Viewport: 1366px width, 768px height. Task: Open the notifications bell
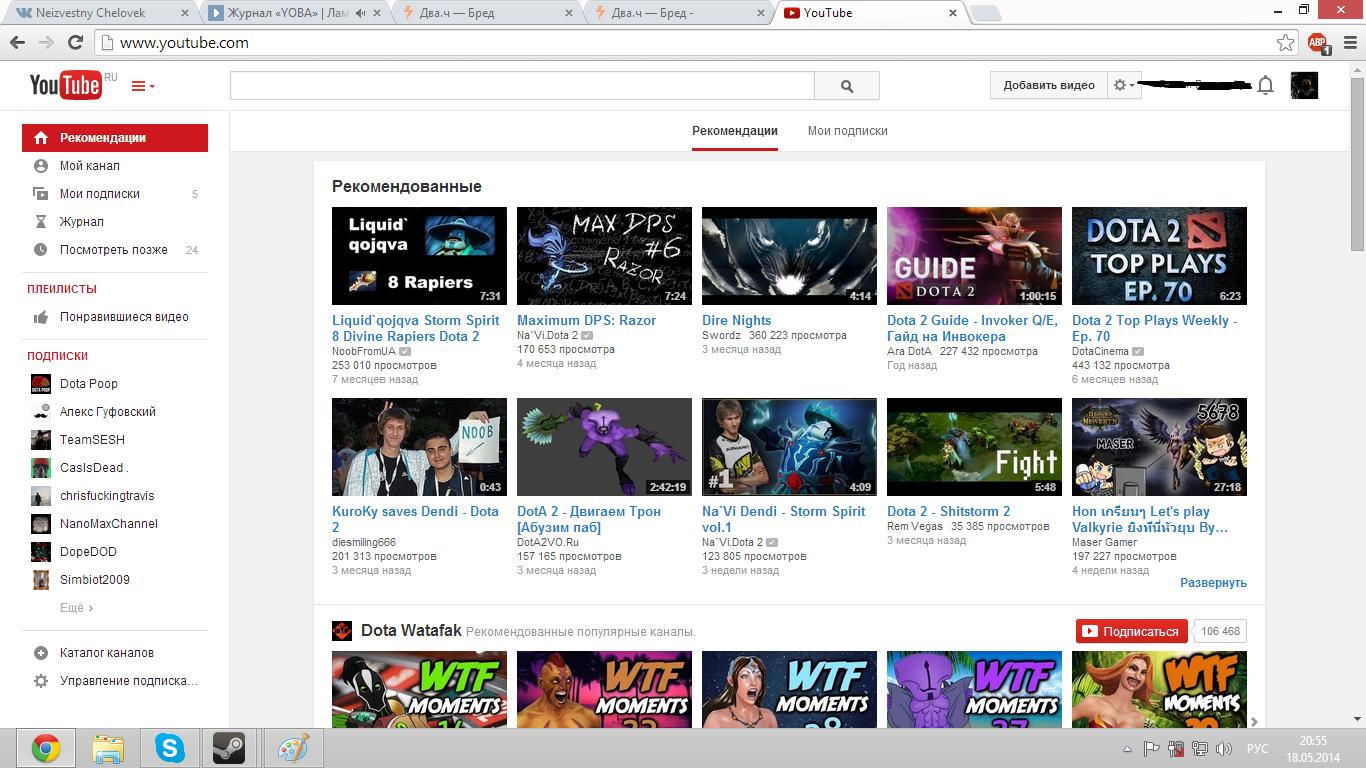point(1265,85)
